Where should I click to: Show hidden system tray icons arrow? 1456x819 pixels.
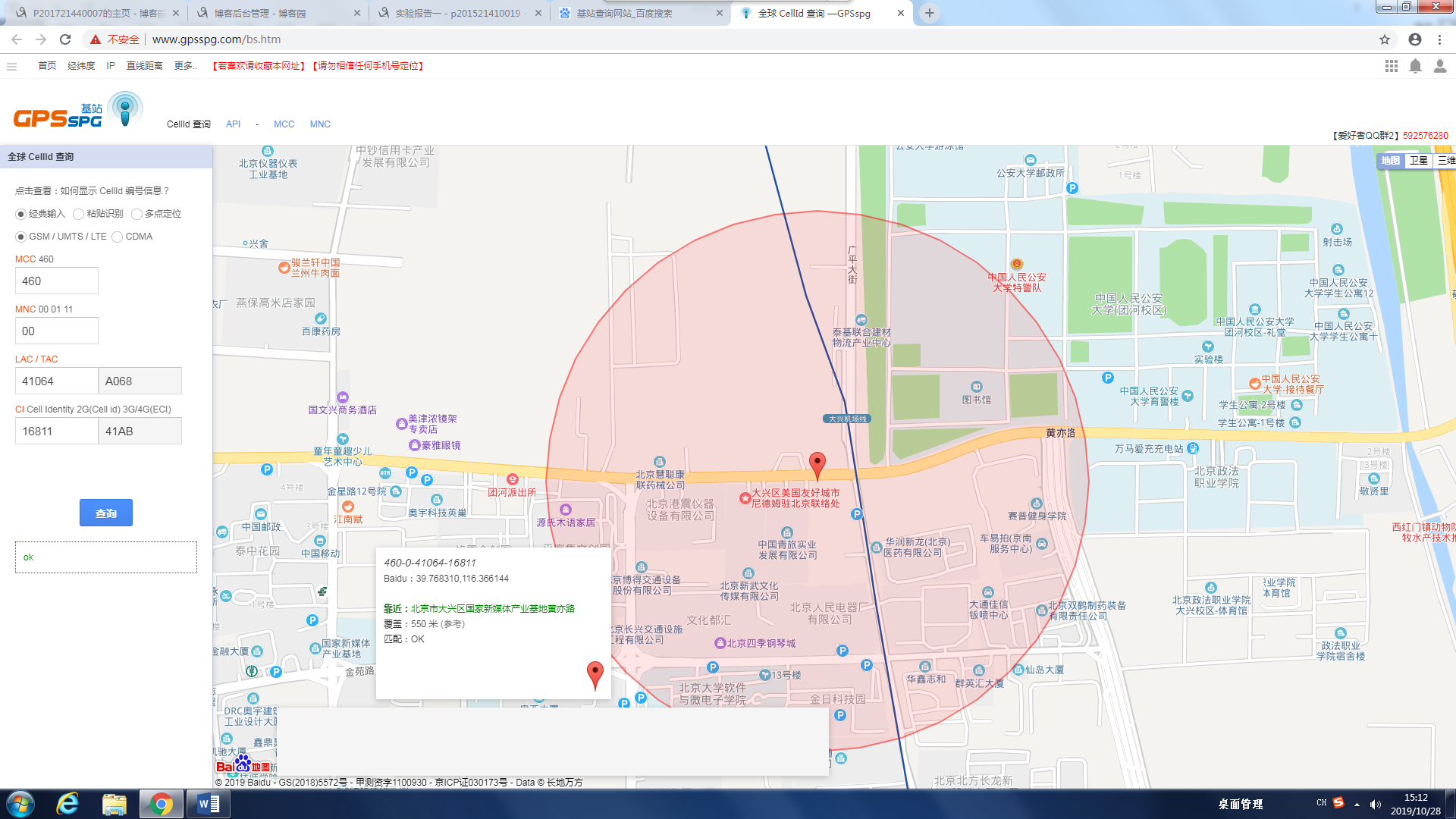tap(1357, 804)
